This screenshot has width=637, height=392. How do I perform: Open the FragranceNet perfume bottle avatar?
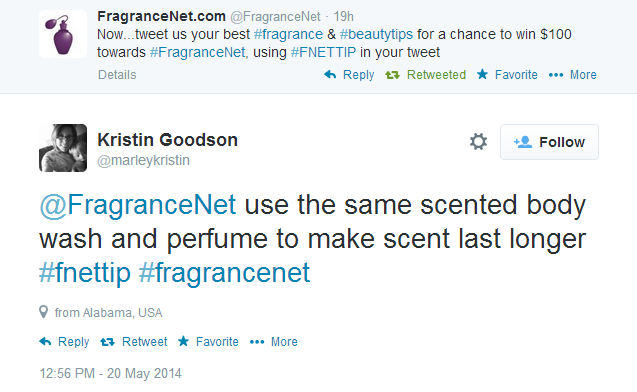pos(63,34)
